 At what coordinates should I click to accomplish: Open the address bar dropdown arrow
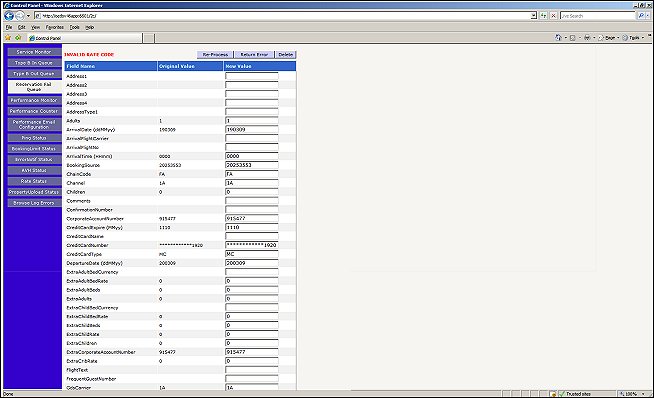point(533,16)
